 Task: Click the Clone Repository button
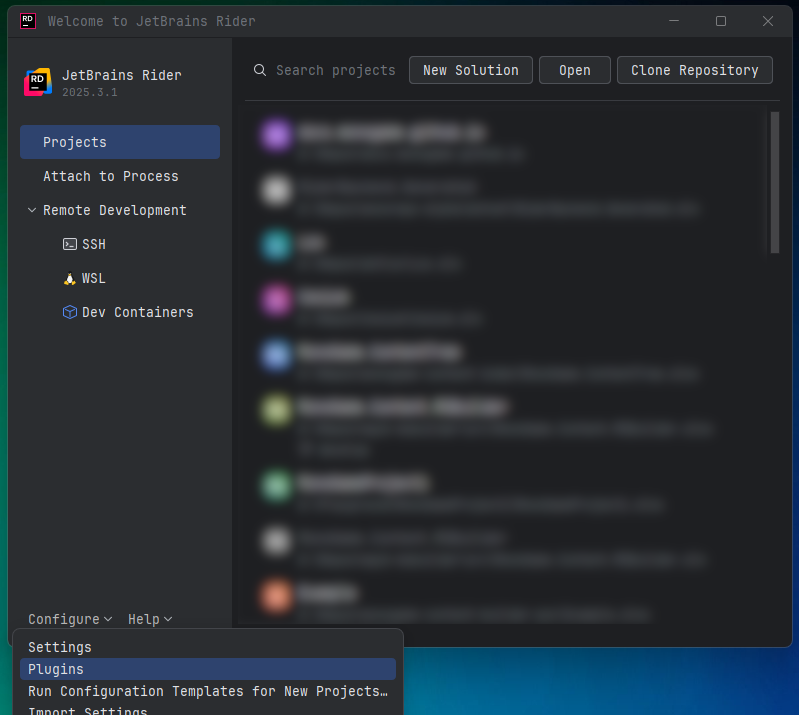pos(695,70)
